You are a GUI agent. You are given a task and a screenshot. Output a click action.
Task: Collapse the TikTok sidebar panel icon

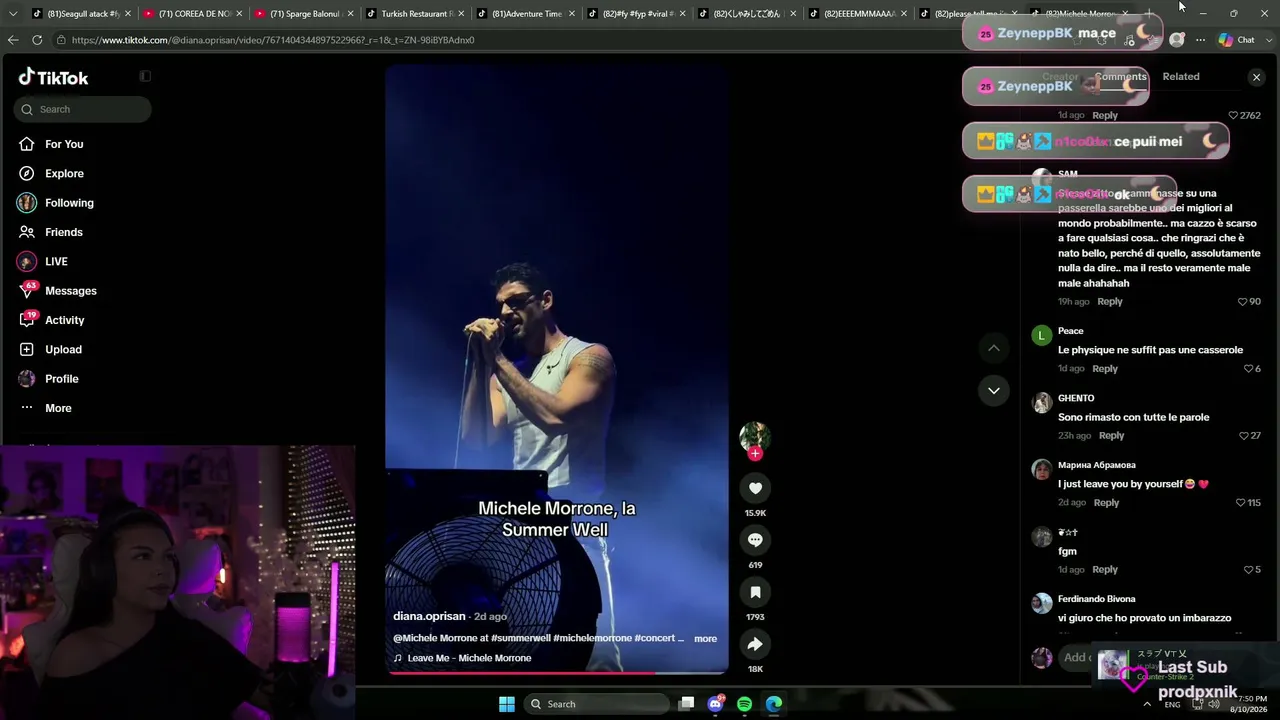pos(145,76)
